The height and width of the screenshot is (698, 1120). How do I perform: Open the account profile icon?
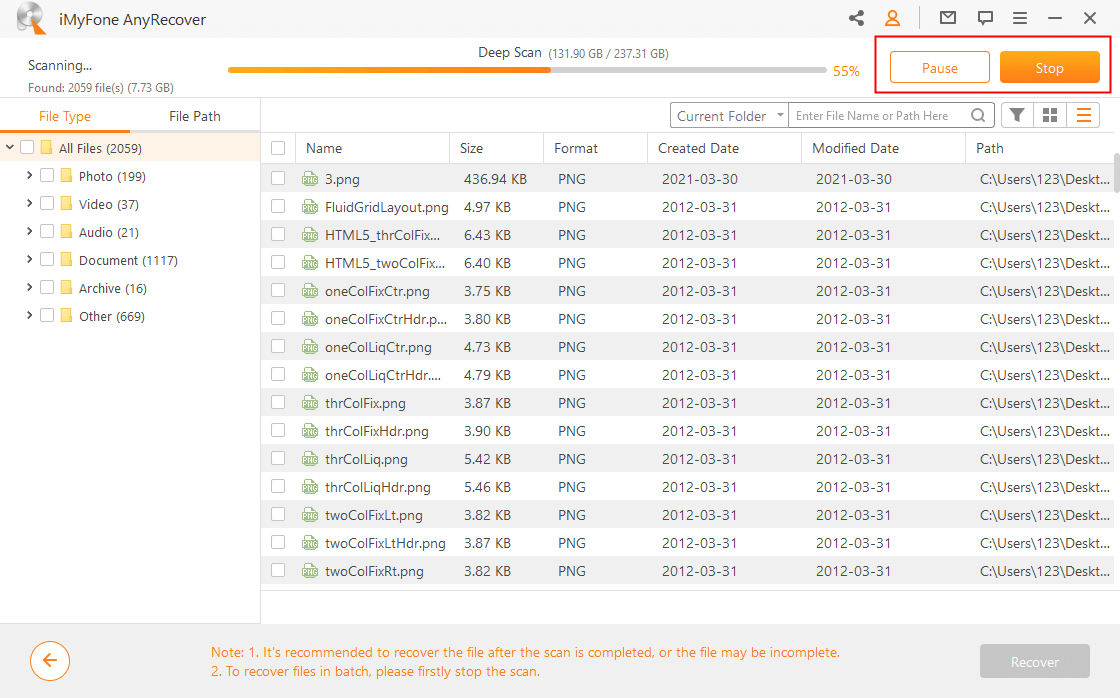coord(893,17)
